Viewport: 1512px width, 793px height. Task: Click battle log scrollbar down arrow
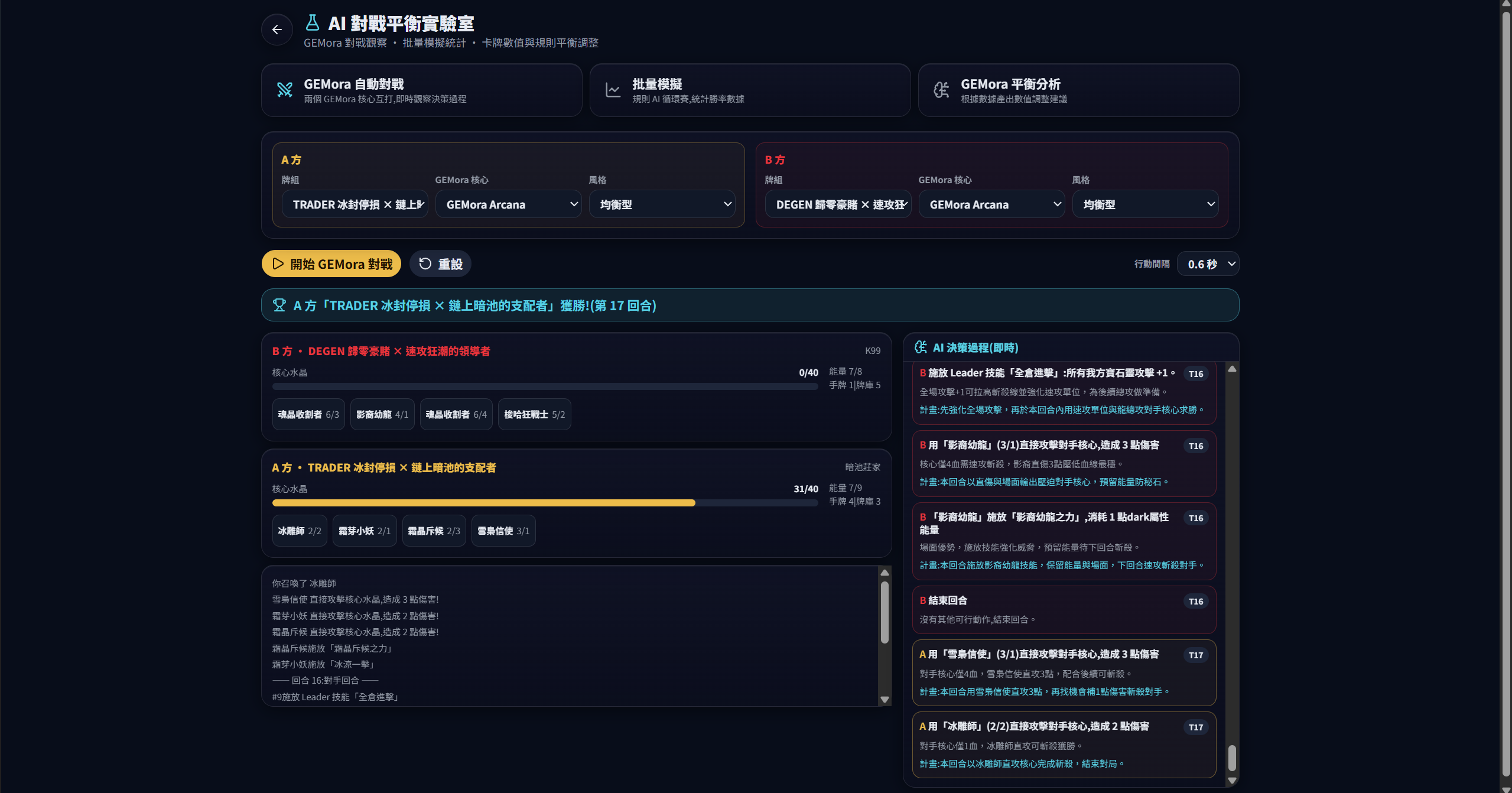[x=885, y=700]
